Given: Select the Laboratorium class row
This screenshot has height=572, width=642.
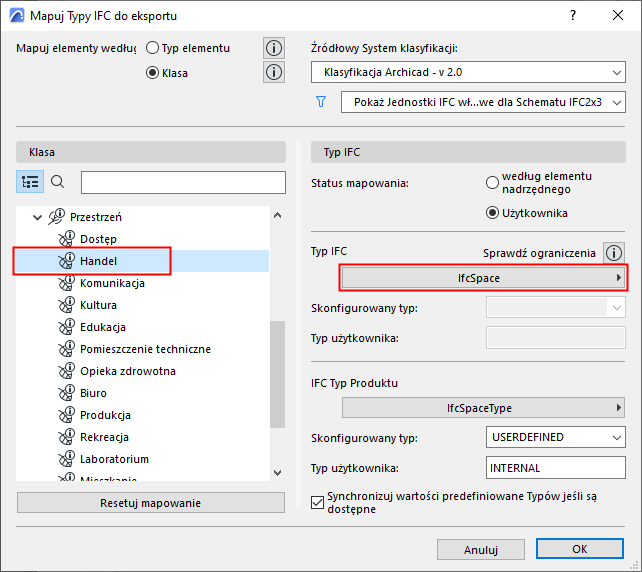Looking at the screenshot, I should pyautogui.click(x=142, y=459).
